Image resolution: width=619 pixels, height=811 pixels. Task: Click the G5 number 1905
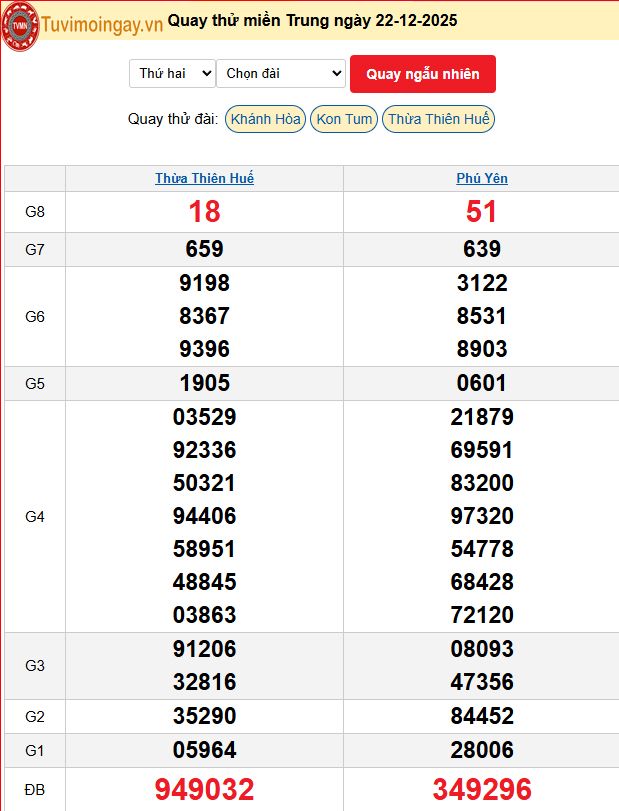[204, 383]
